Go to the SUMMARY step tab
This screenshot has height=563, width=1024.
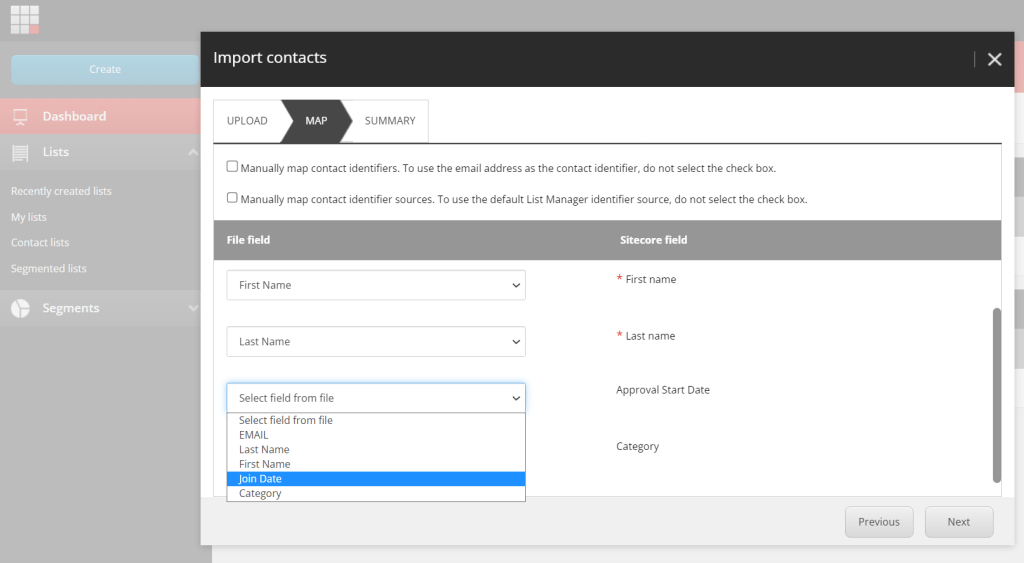click(x=390, y=121)
